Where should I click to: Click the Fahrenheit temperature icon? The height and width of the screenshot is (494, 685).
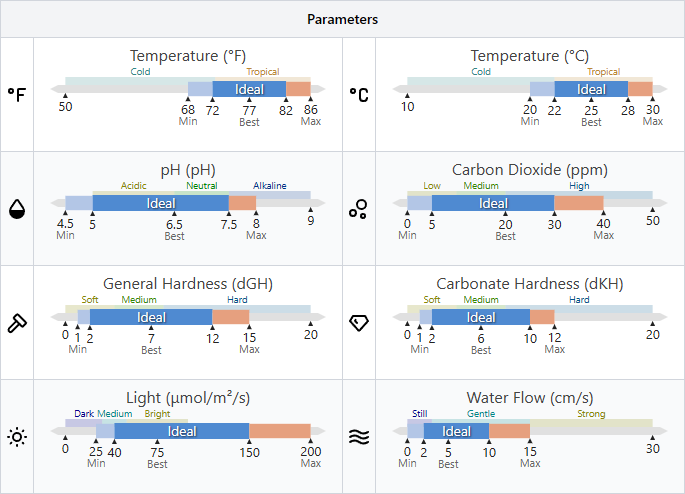(17, 94)
